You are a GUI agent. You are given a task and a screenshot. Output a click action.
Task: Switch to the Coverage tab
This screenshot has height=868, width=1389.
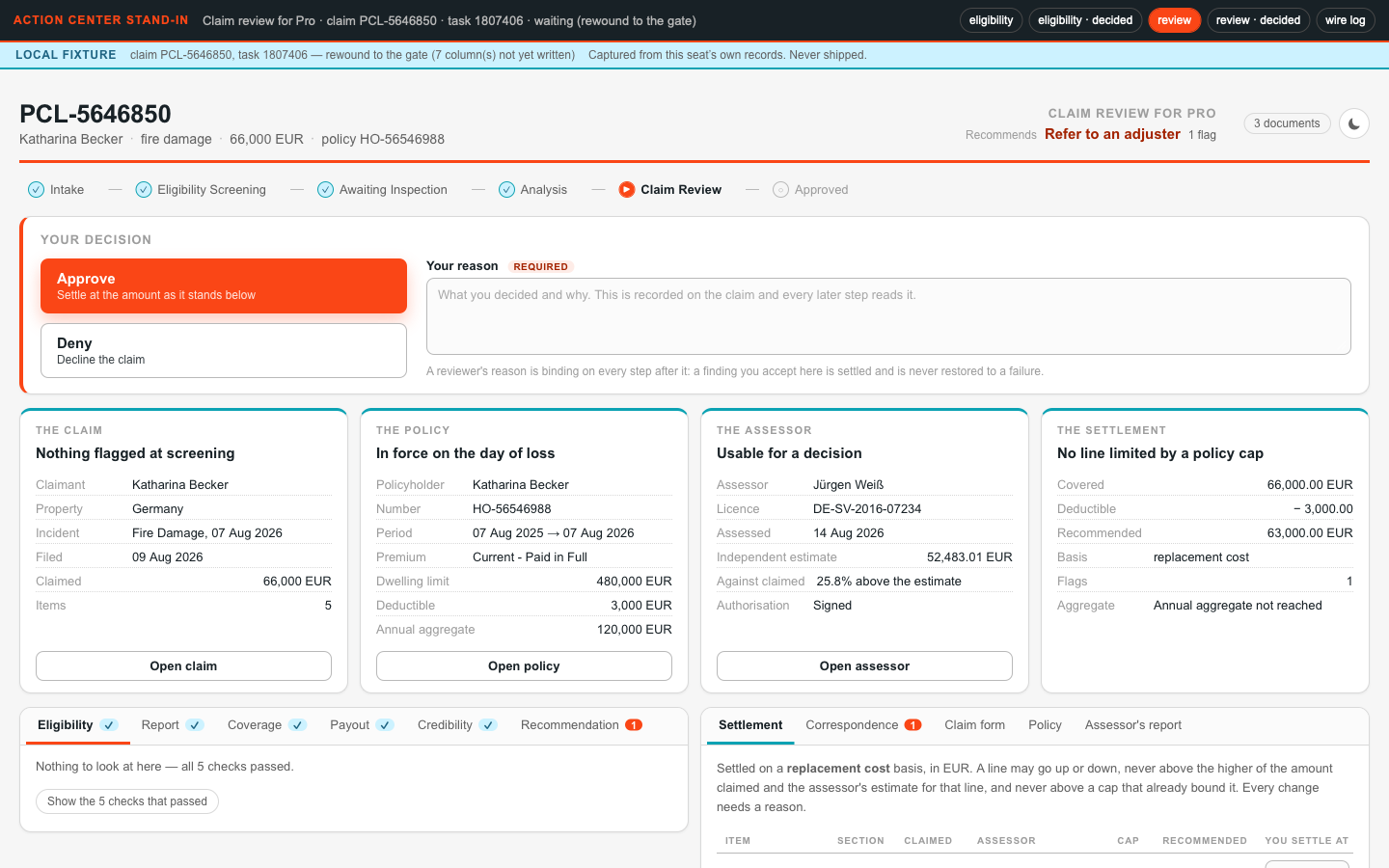coord(266,725)
